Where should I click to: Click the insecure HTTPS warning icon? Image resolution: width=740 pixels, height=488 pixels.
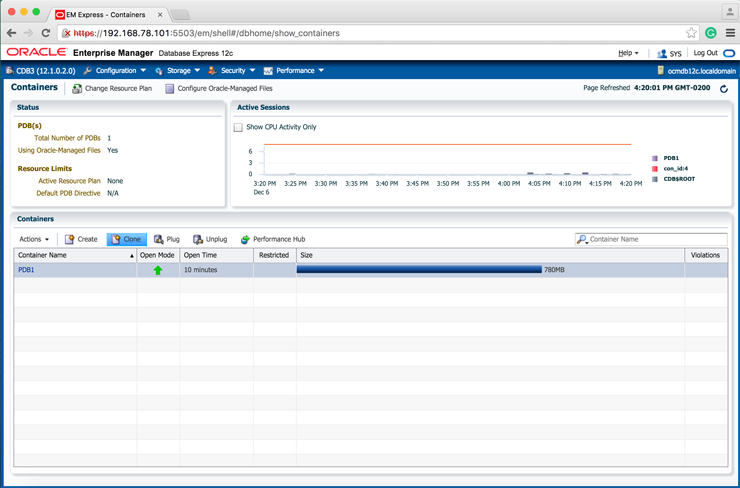pos(67,33)
